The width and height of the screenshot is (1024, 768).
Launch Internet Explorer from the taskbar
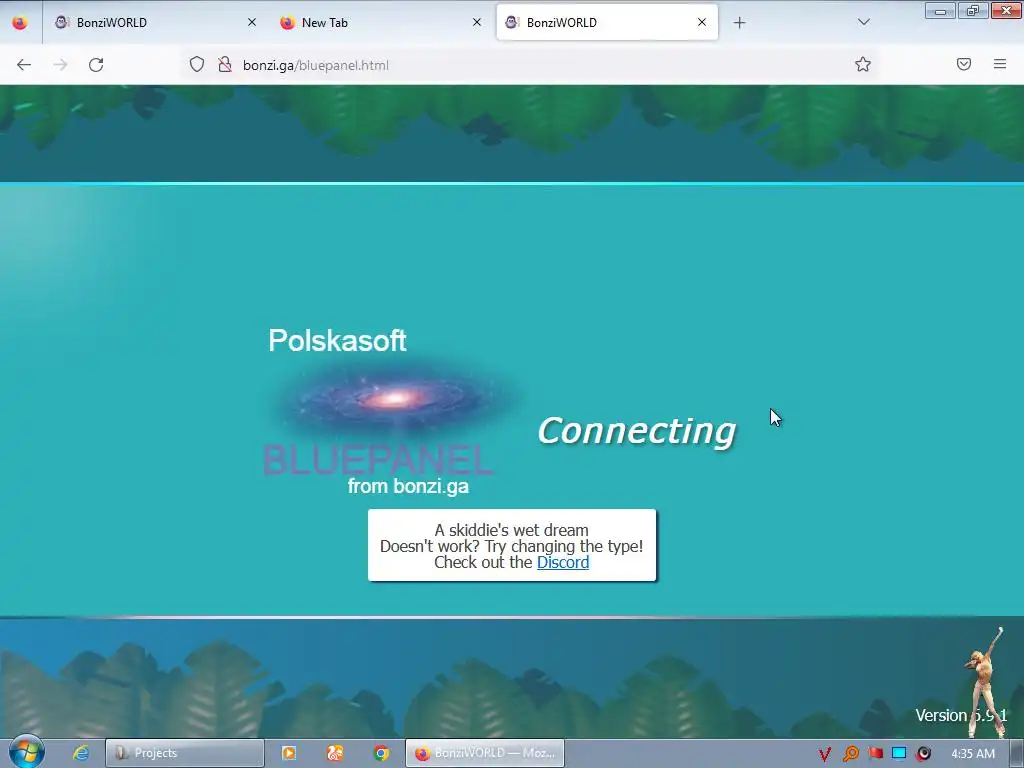tap(81, 753)
